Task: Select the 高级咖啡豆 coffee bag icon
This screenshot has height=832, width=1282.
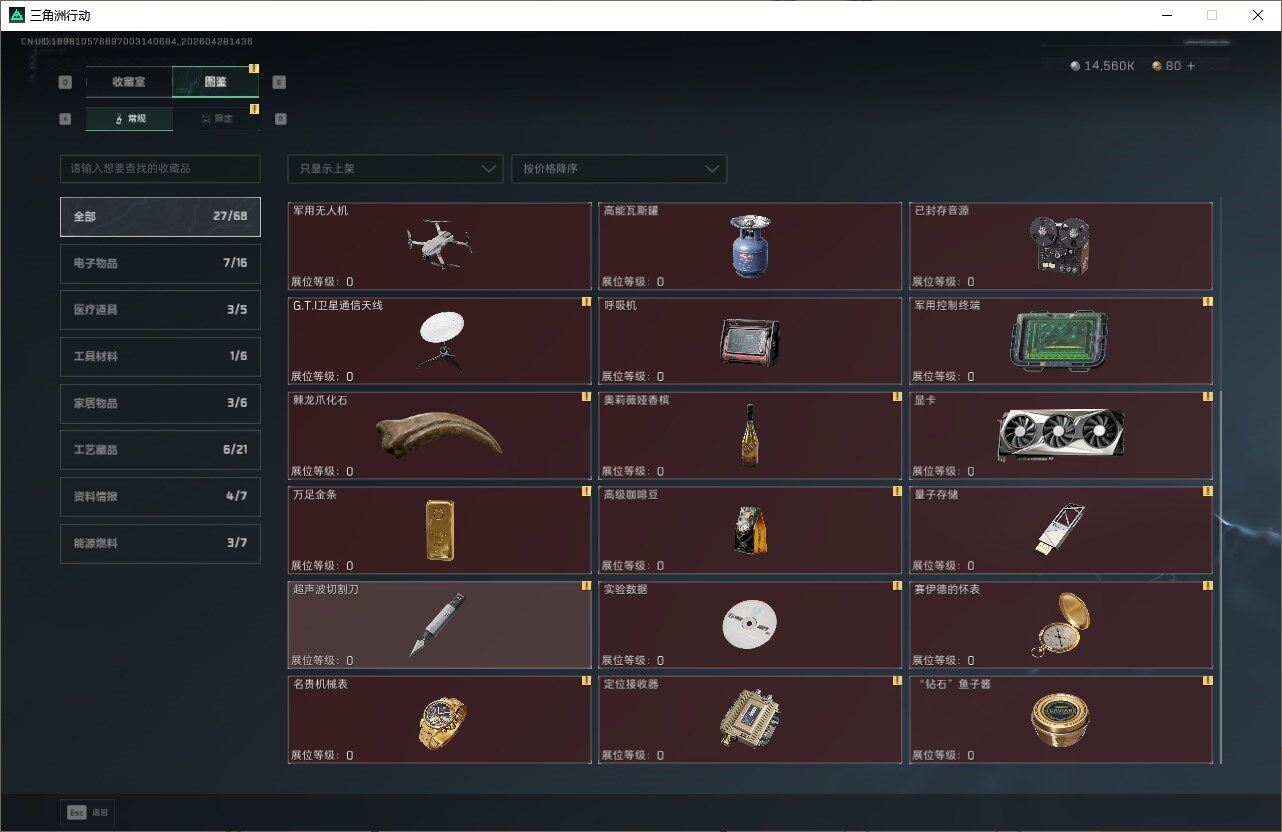Action: coord(750,530)
